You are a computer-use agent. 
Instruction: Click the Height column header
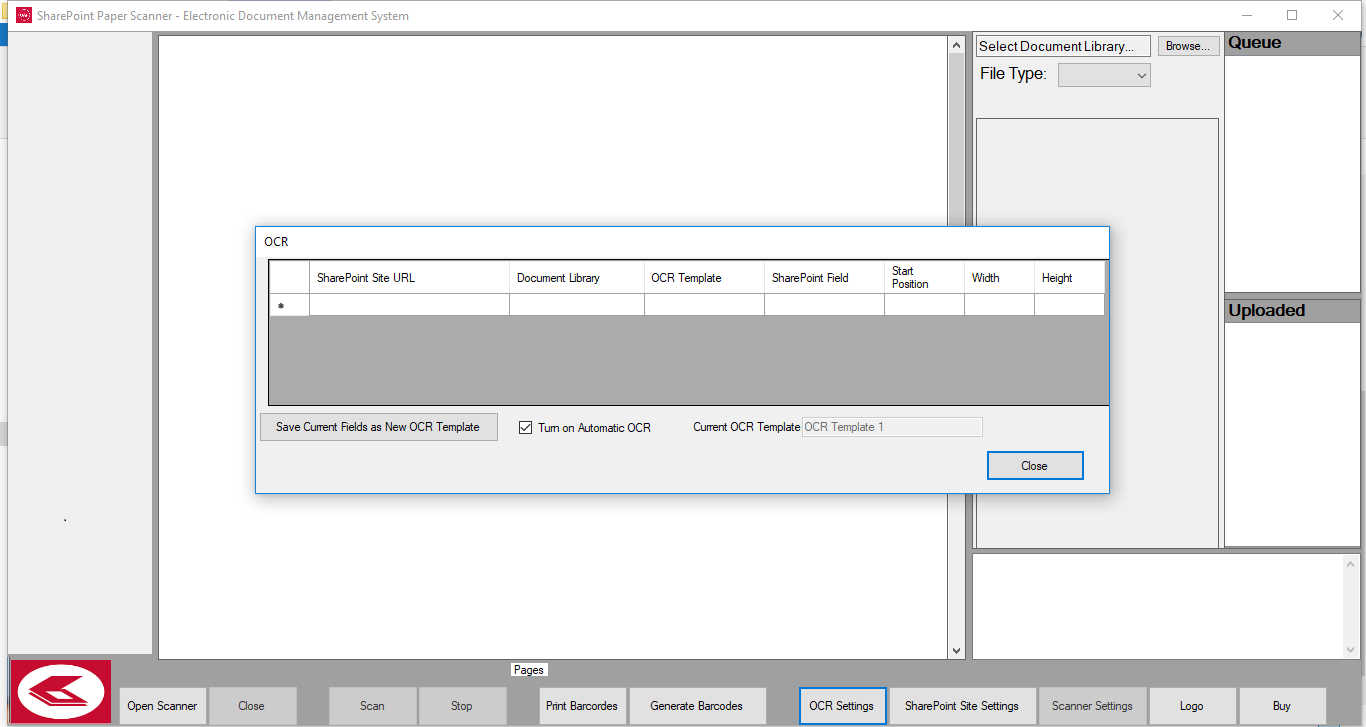click(x=1069, y=278)
